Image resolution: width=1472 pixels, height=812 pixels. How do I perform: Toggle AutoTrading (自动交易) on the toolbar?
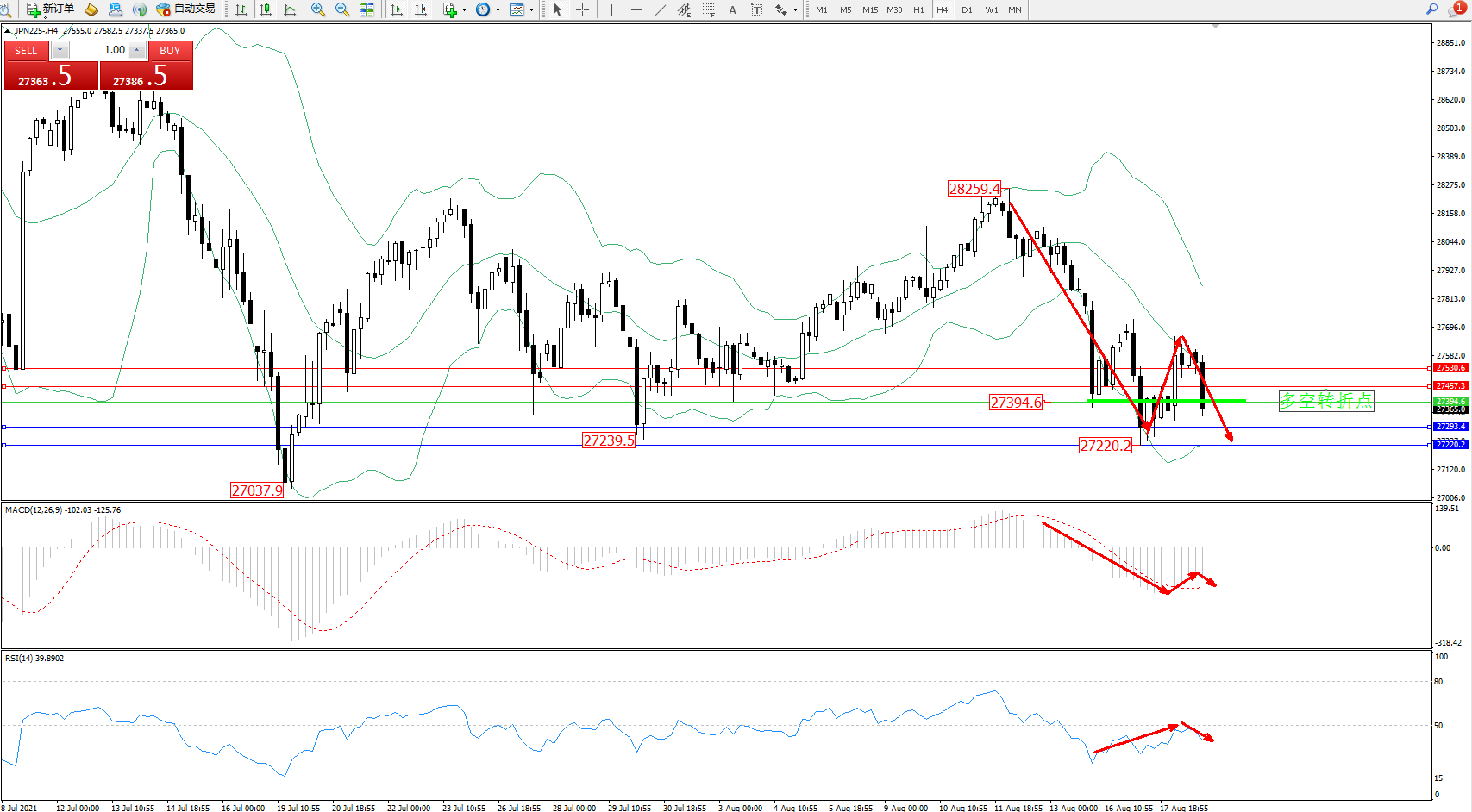coord(185,9)
